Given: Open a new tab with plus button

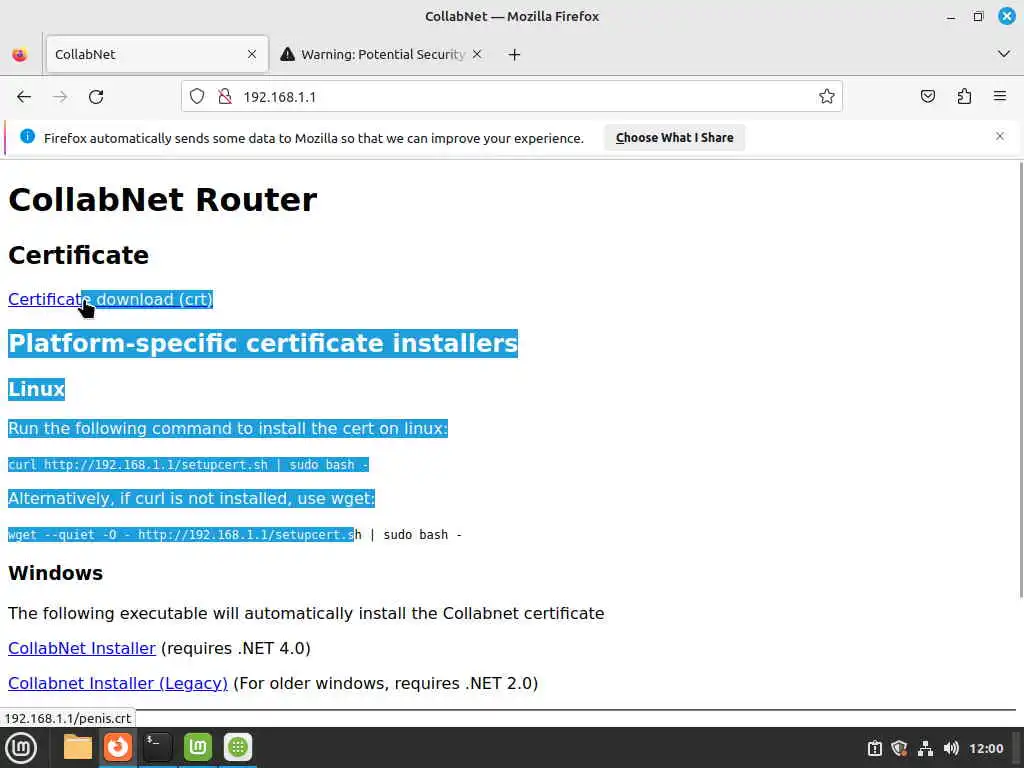Looking at the screenshot, I should [514, 54].
